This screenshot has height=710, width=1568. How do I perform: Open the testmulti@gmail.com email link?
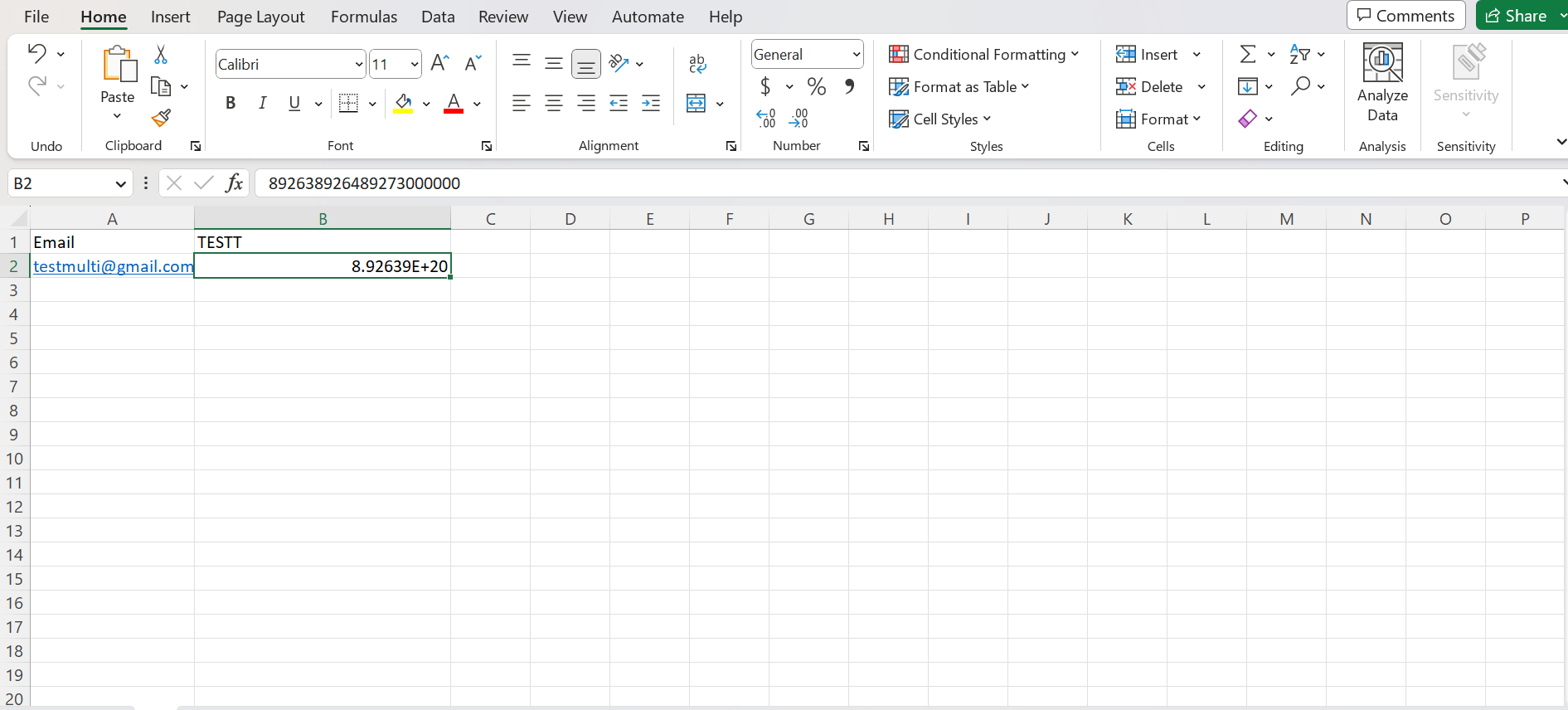[x=113, y=266]
